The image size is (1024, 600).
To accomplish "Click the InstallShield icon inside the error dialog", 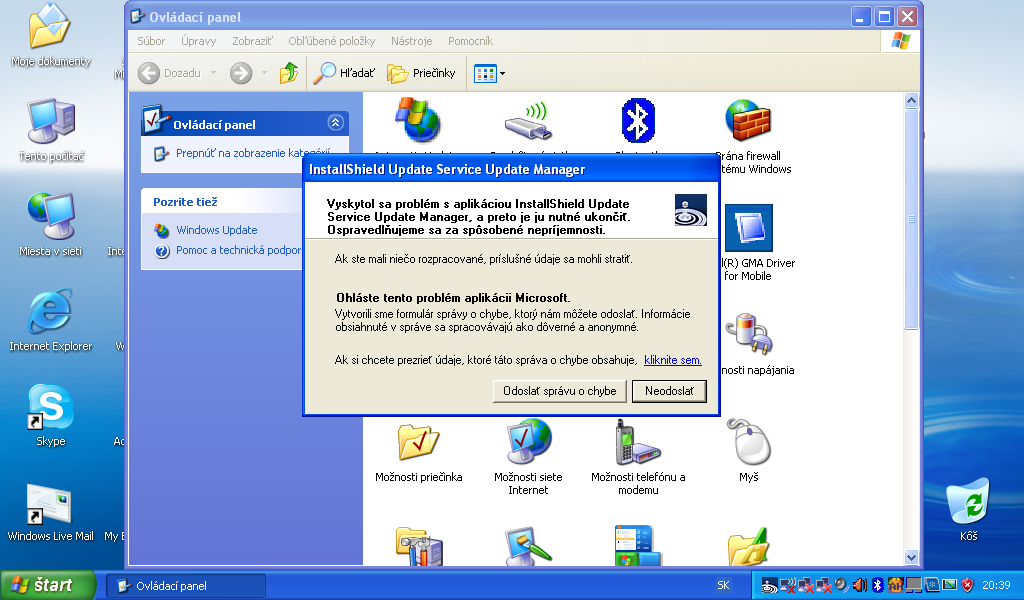I will click(690, 210).
